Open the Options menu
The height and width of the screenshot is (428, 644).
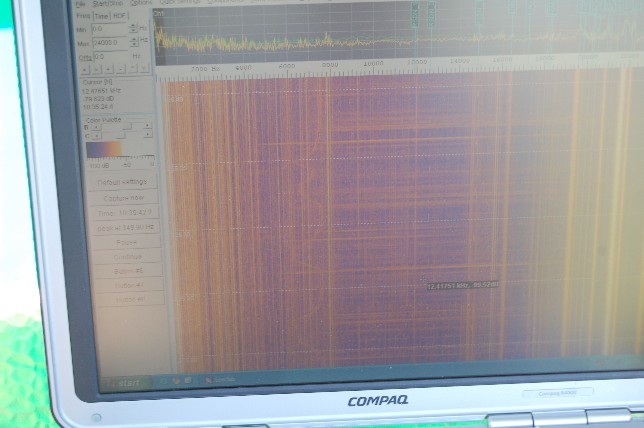pos(140,3)
